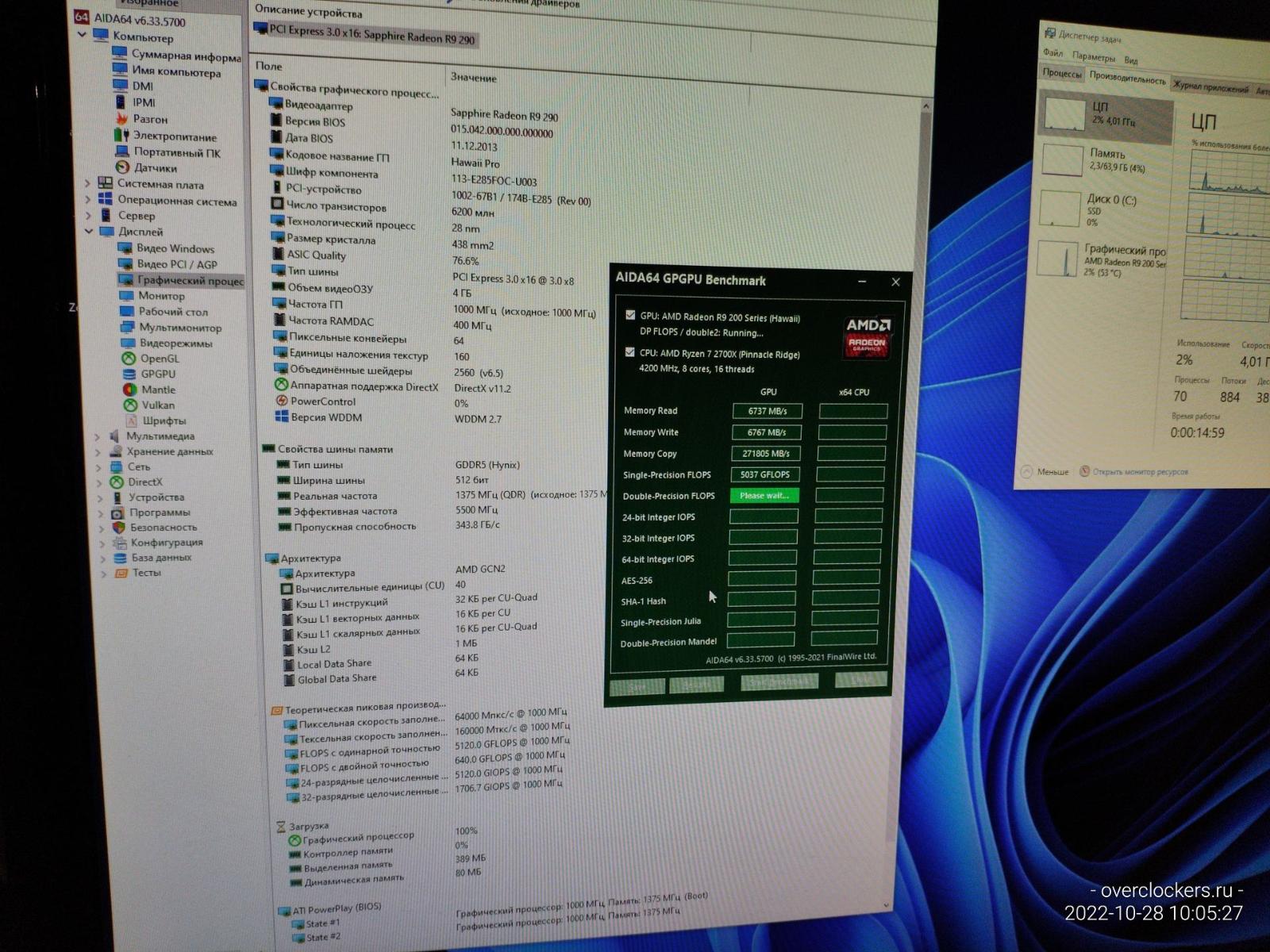The image size is (1270, 952).
Task: Toggle the GPU AMD Radeon R9 200 checkbox
Action: 630,315
